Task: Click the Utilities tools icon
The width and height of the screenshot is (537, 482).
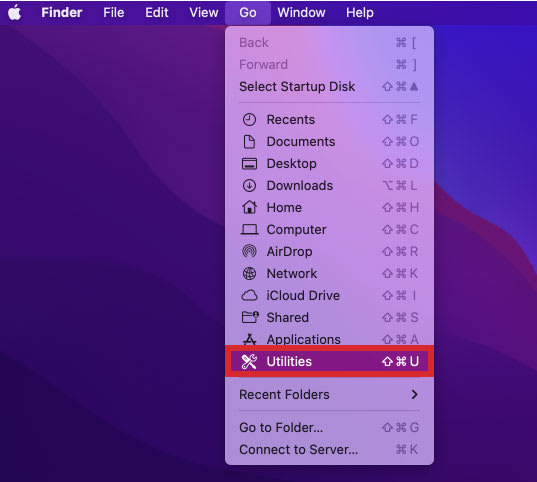Action: coord(249,361)
